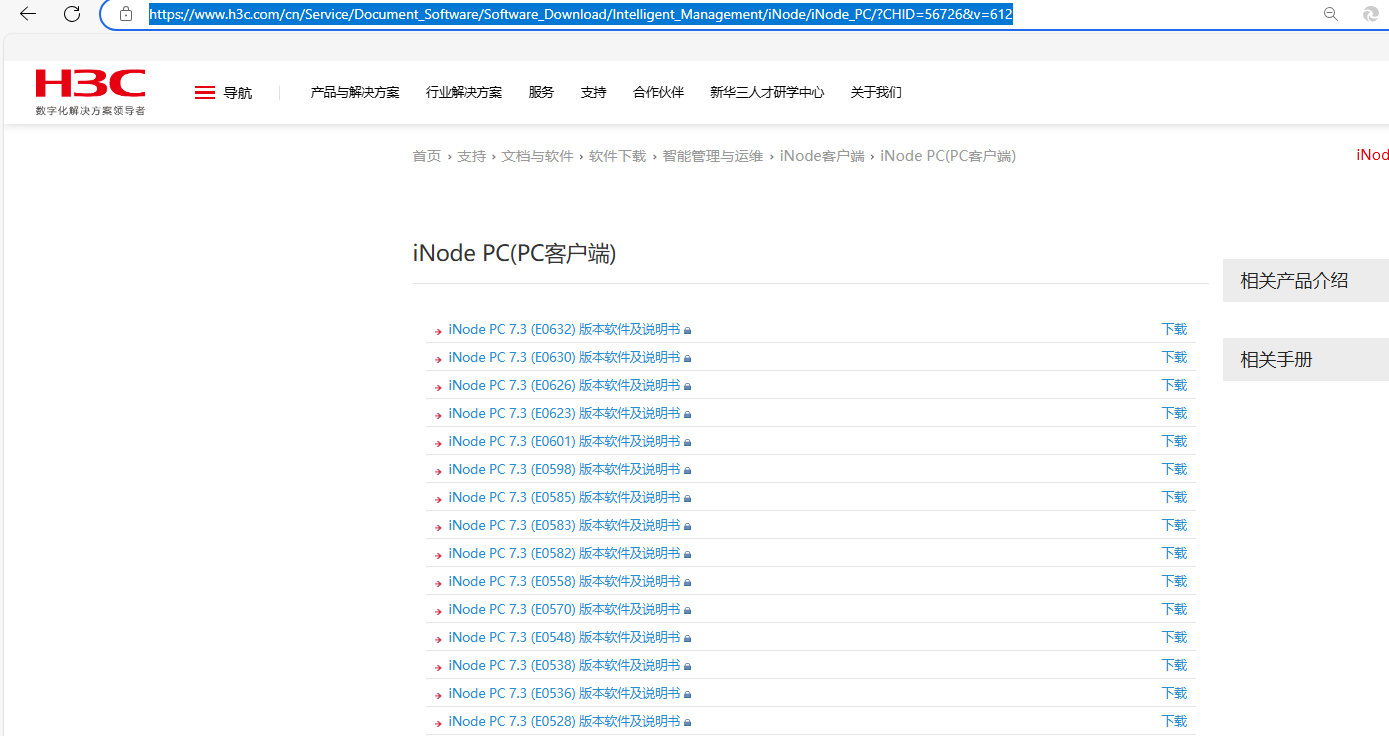The width and height of the screenshot is (1389, 736).
Task: Click 下载 in the E0558 row
Action: [x=1174, y=581]
